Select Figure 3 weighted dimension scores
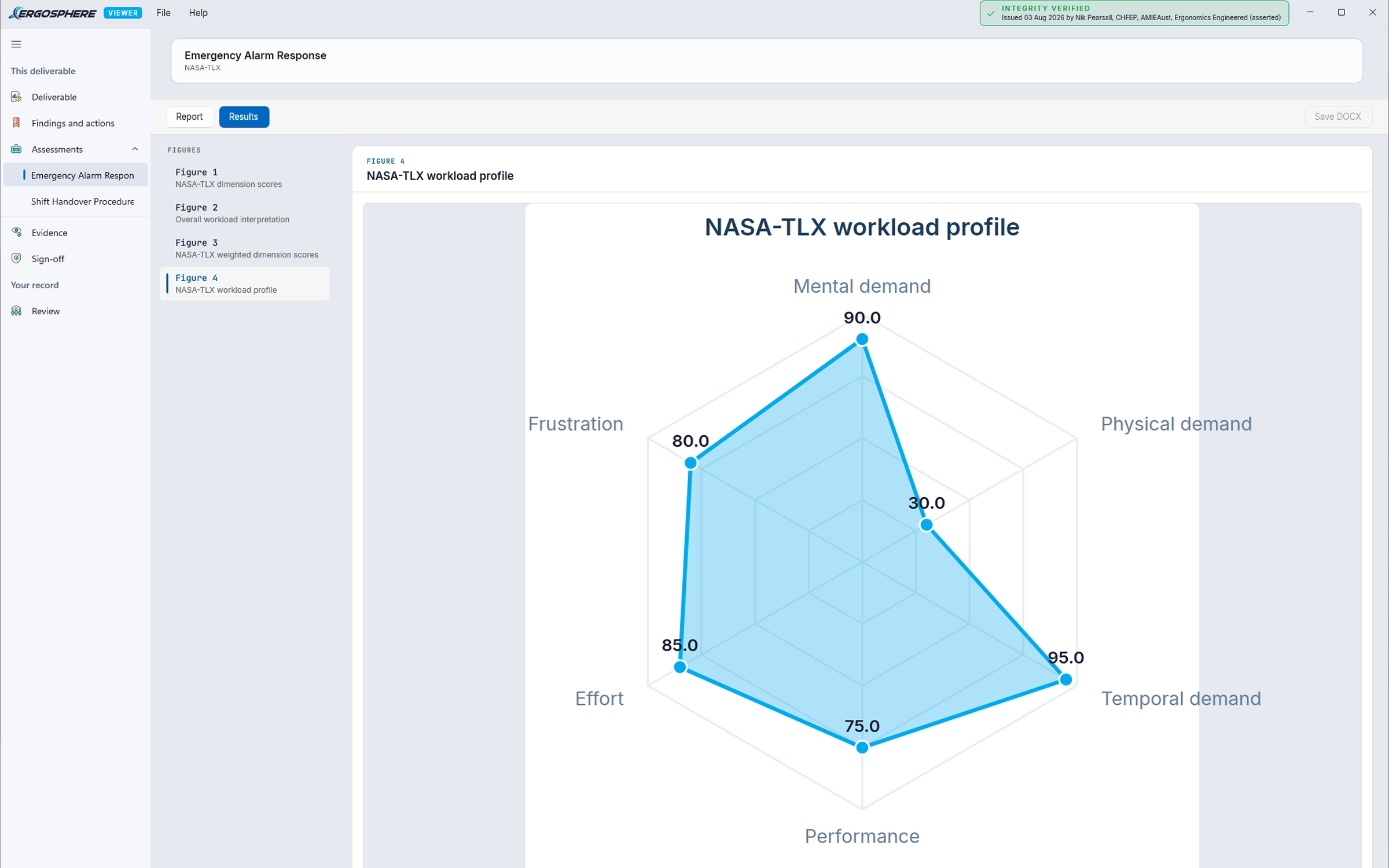 tap(245, 248)
